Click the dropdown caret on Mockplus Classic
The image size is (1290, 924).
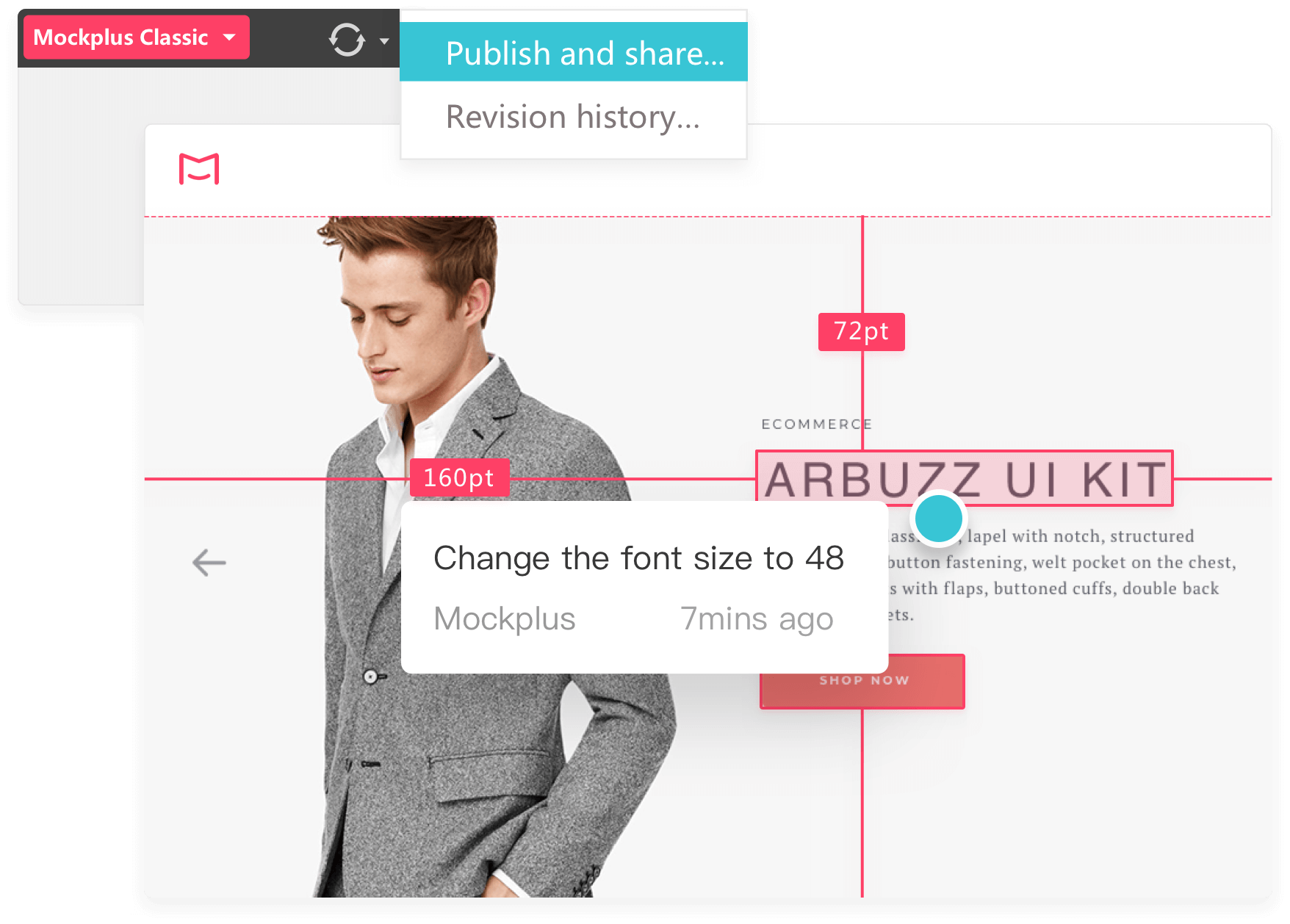tap(230, 37)
